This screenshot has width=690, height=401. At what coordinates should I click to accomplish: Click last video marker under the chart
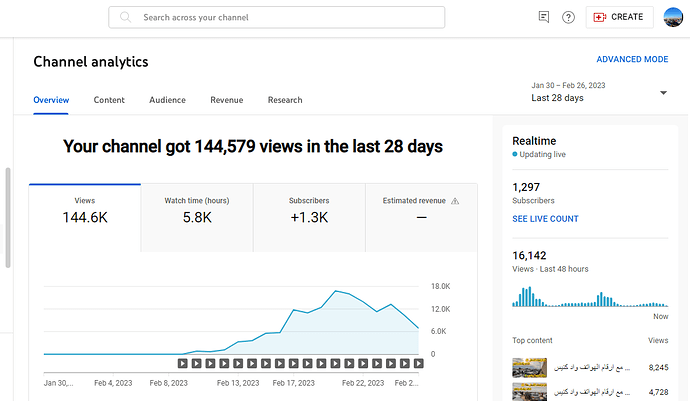(x=418, y=363)
